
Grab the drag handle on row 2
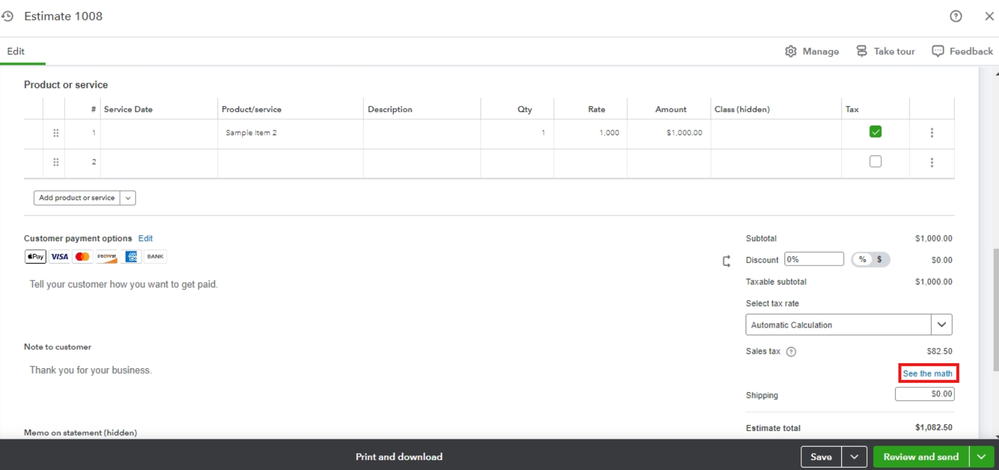tap(55, 162)
